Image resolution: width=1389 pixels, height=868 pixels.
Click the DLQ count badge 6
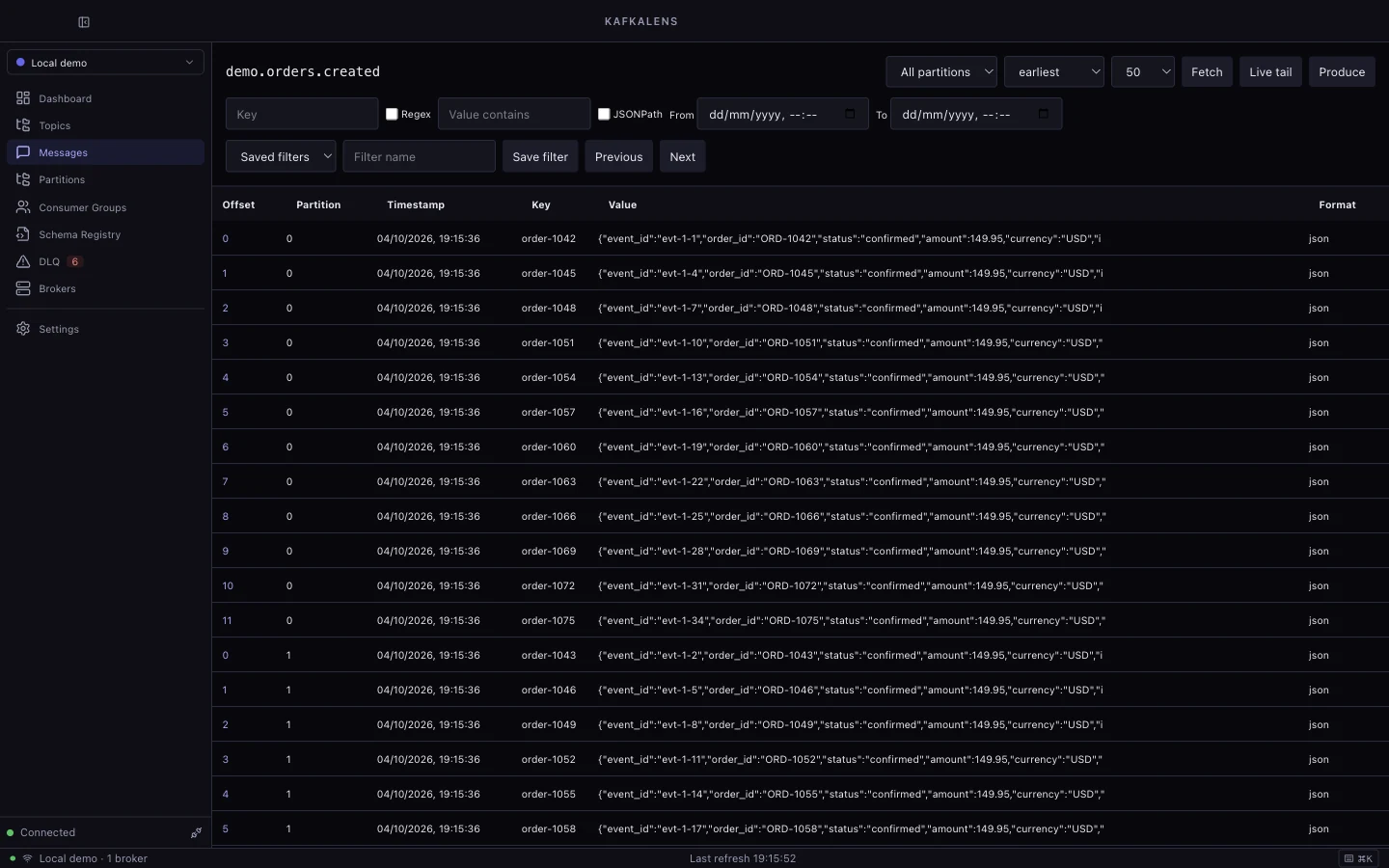(x=75, y=261)
